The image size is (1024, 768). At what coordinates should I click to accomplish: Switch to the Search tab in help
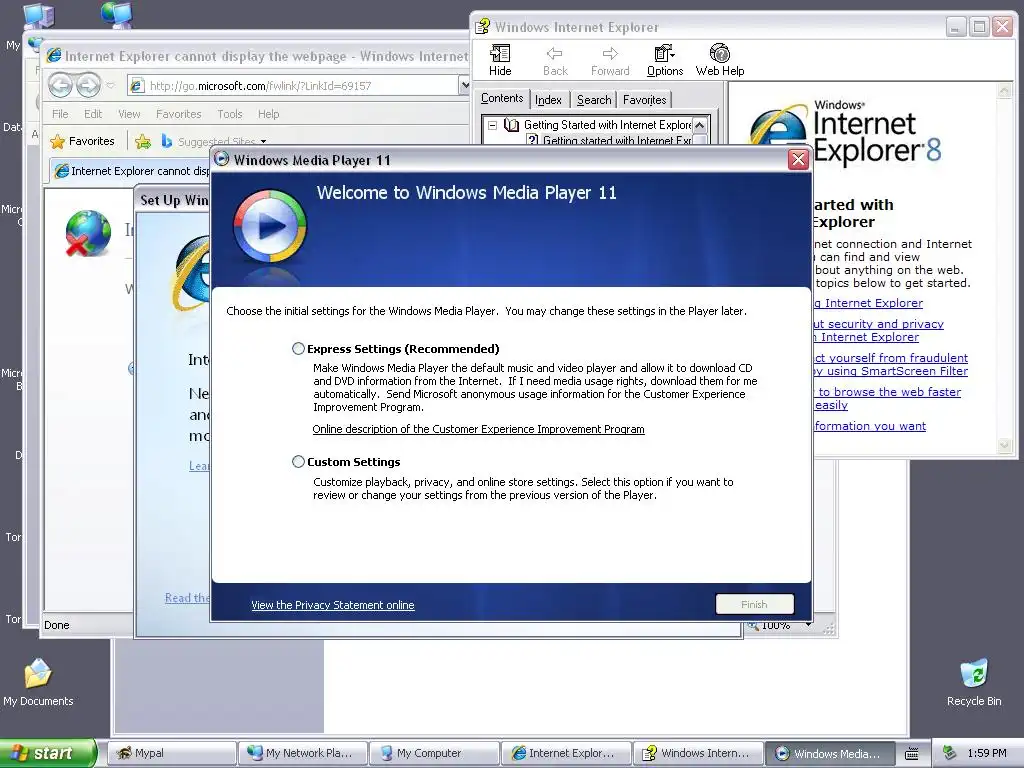[594, 100]
